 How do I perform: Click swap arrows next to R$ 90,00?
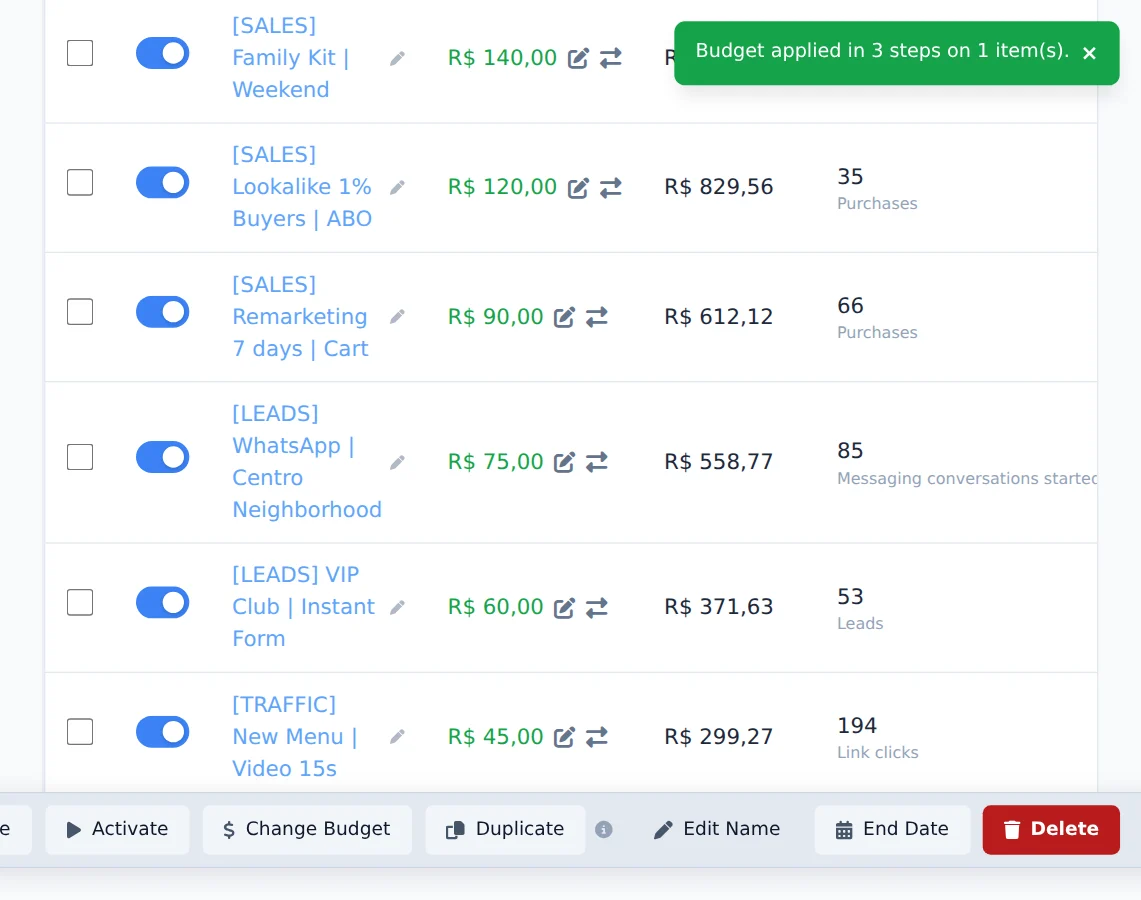point(597,317)
